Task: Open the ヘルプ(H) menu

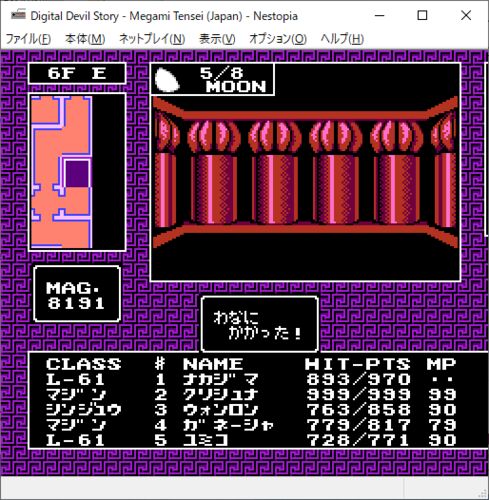Action: tap(342, 39)
